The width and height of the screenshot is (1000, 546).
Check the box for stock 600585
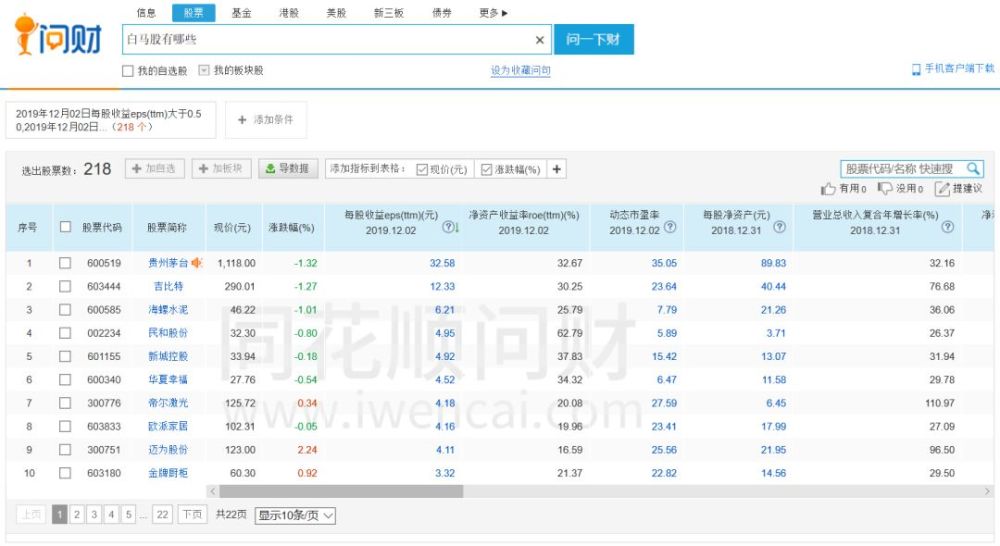click(x=65, y=309)
